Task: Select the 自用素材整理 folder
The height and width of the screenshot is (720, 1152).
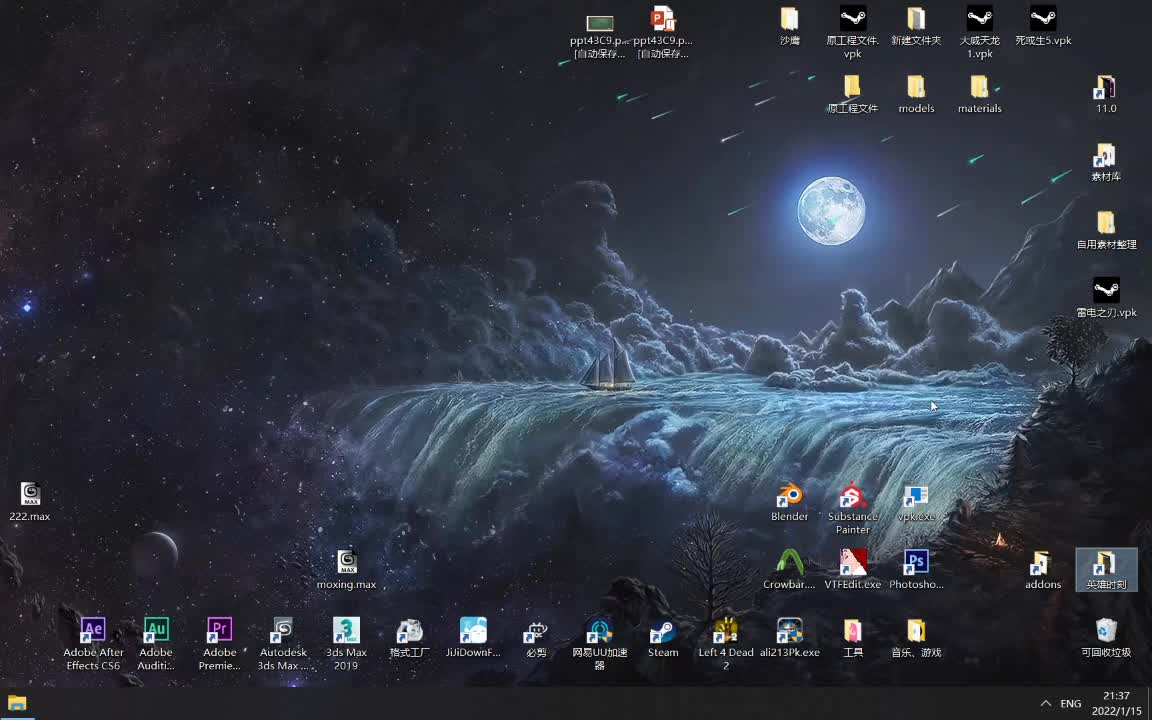Action: (1106, 230)
